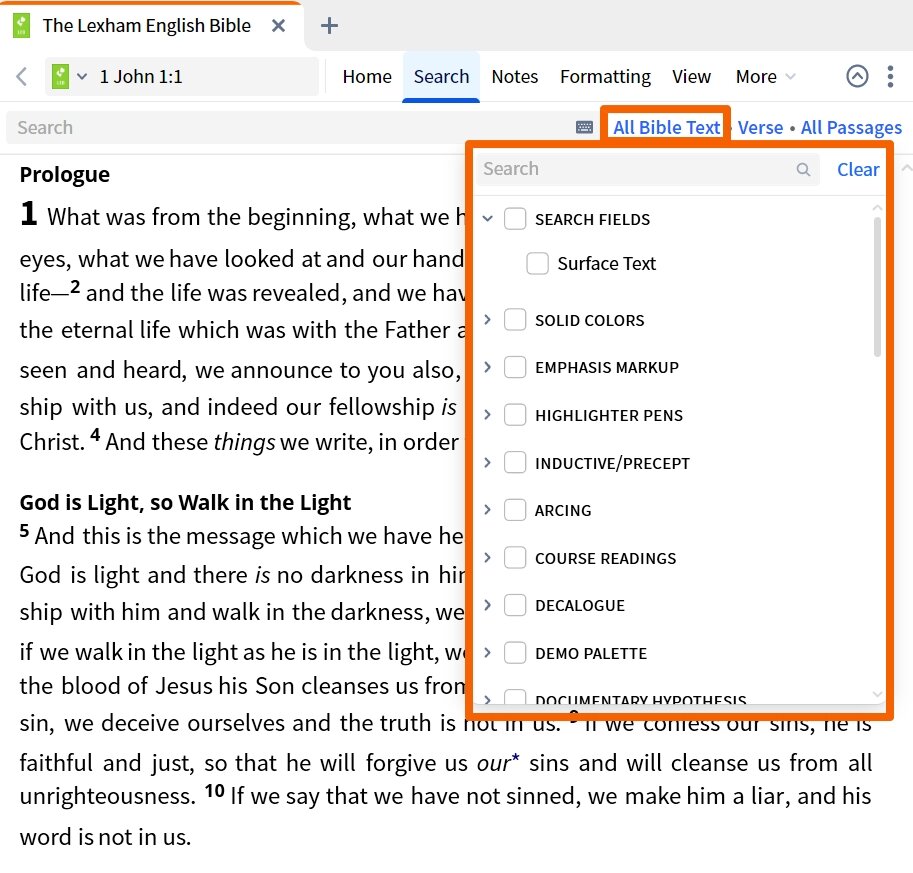Screen dimensions: 913x873
Task: Expand the COURSE READINGS group
Action: point(488,558)
